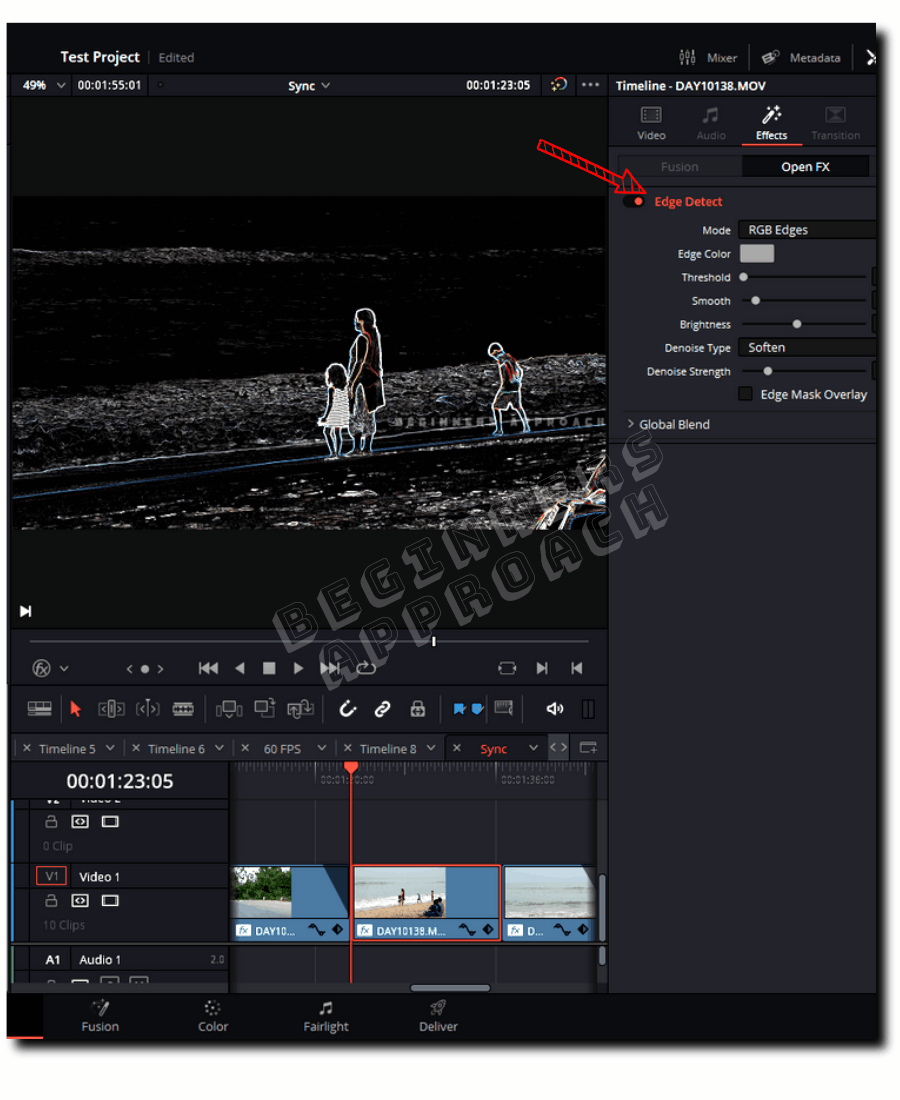Viewport: 900px width, 1100px height.
Task: Open the Timeline 8 tab dropdown arrow
Action: pos(431,749)
